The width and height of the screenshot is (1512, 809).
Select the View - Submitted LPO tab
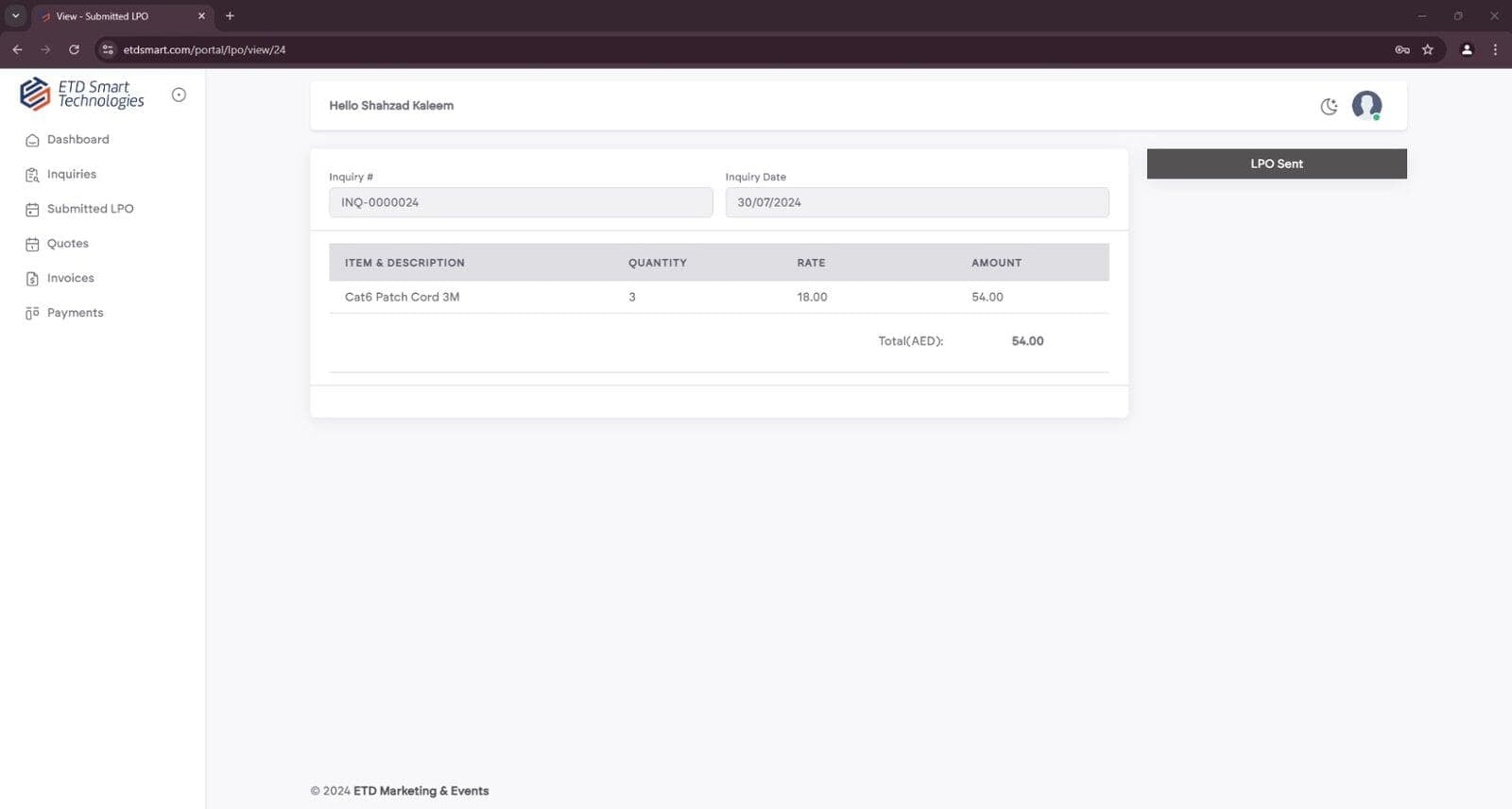coord(123,16)
